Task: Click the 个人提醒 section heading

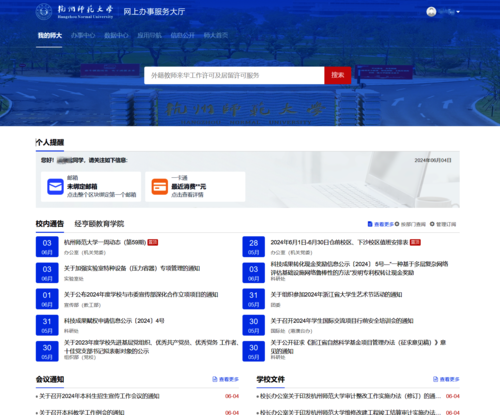Action: coord(50,142)
